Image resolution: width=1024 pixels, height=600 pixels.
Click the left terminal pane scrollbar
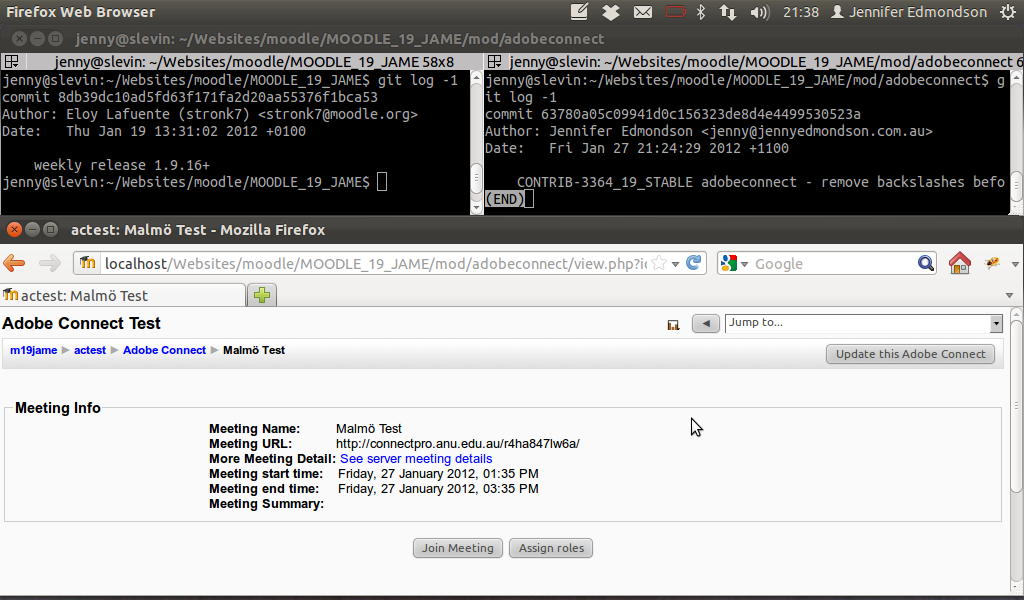click(x=476, y=142)
